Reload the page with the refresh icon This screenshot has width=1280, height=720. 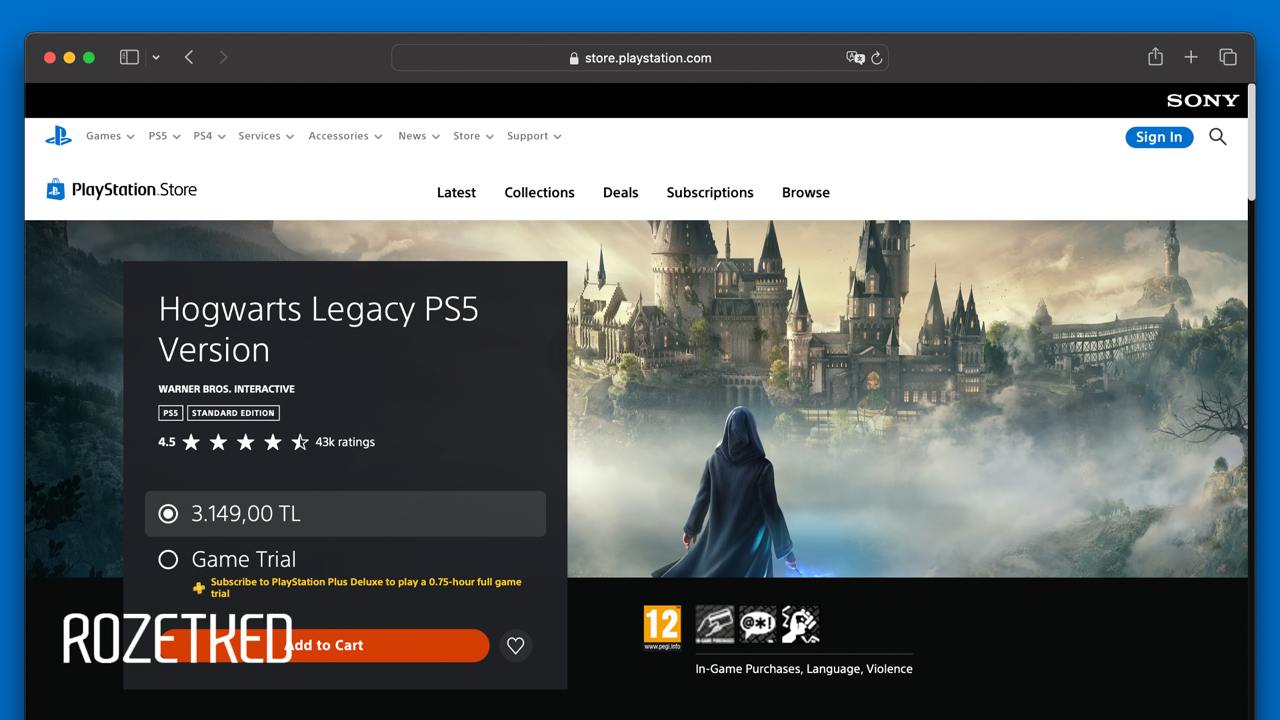point(877,58)
